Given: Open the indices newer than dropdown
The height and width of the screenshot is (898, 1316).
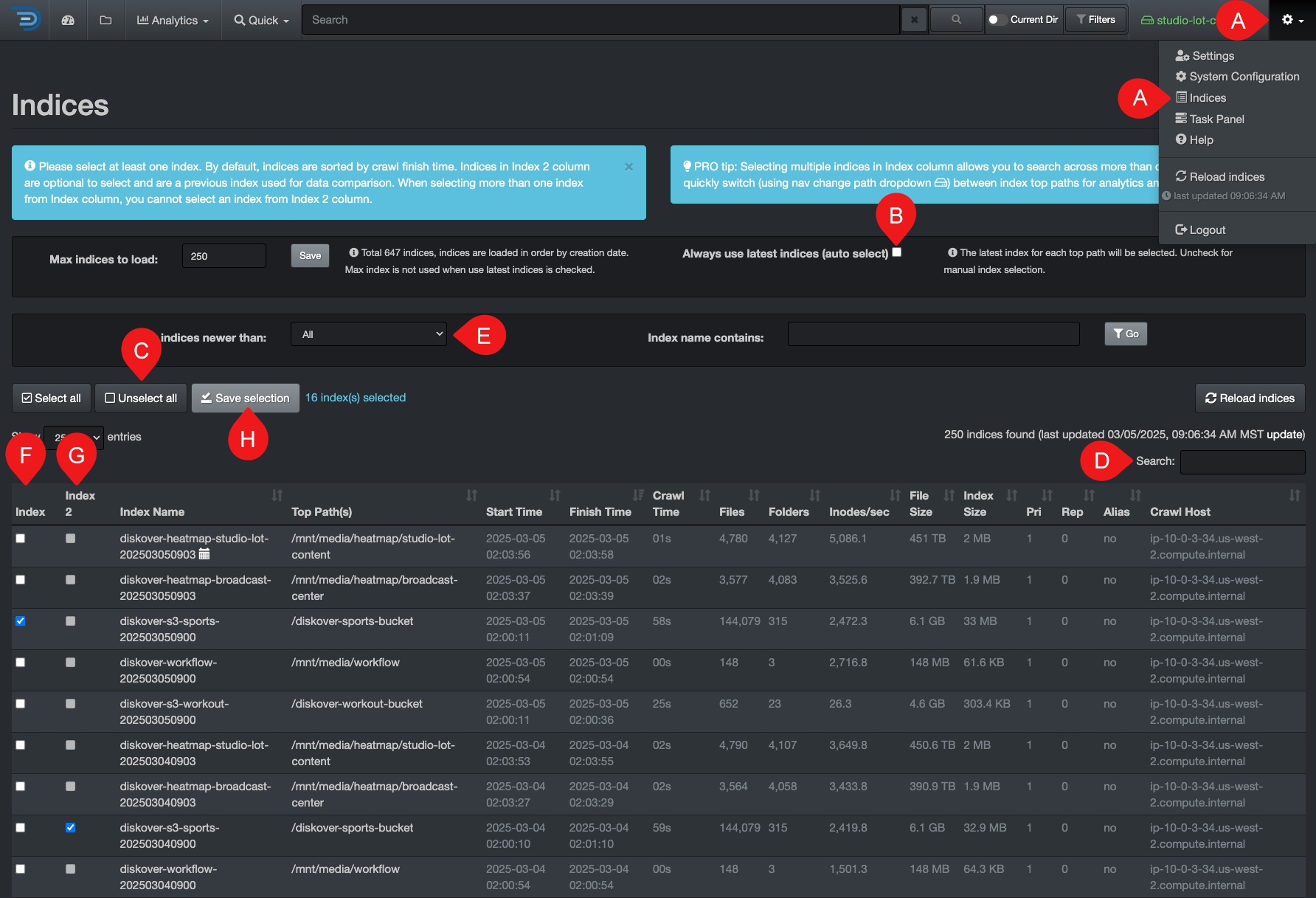Looking at the screenshot, I should pyautogui.click(x=369, y=334).
